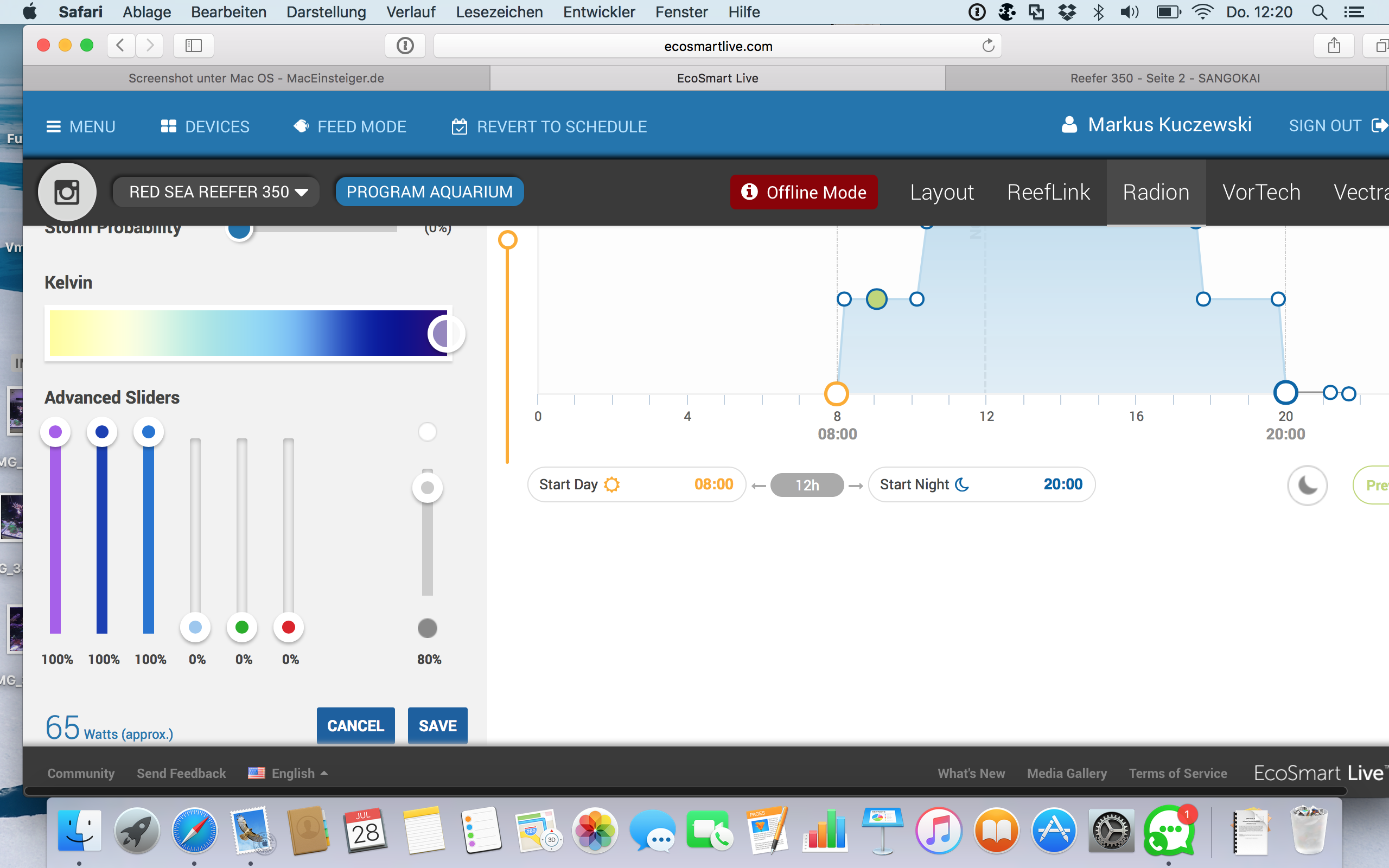Click the moon night-mode icon

(x=1307, y=486)
